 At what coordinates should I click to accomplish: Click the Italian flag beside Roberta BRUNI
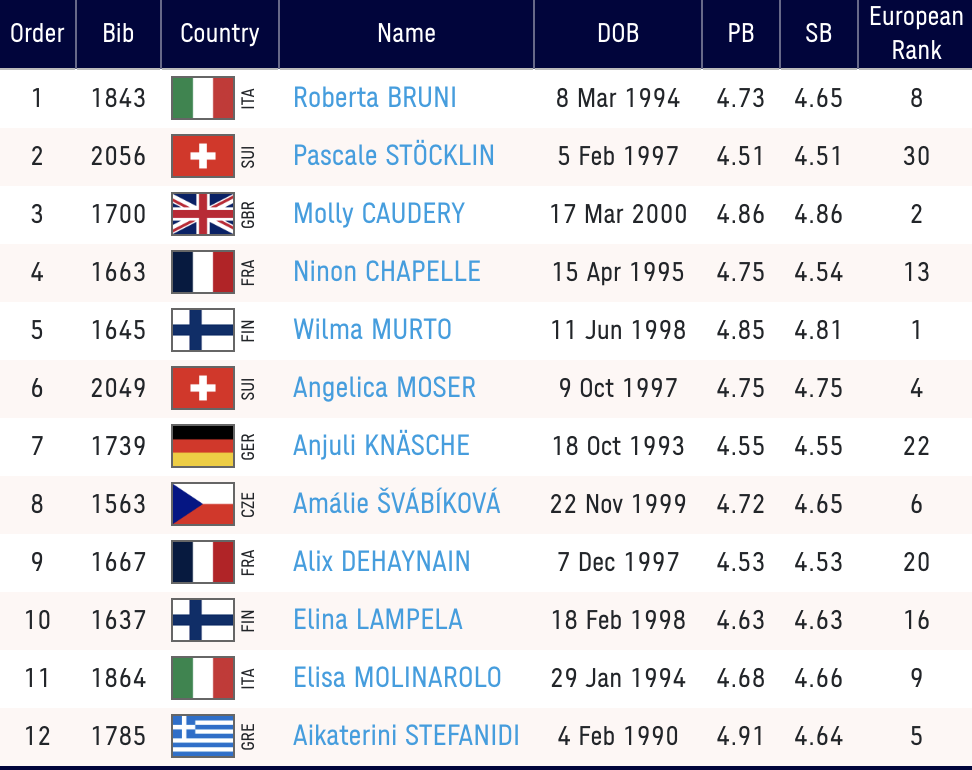click(203, 98)
